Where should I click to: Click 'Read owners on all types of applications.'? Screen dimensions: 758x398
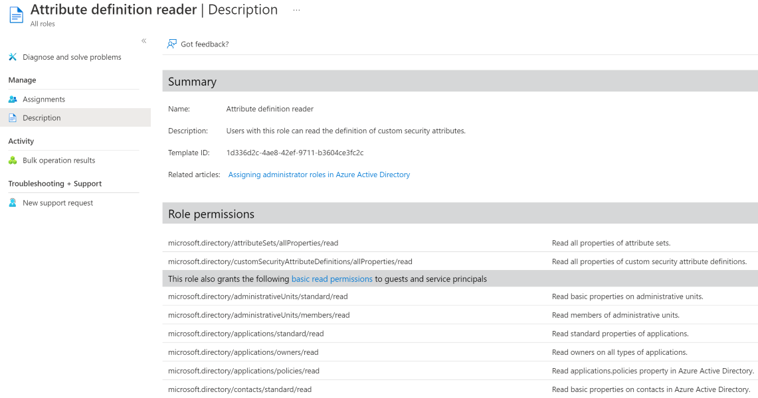click(x=619, y=353)
